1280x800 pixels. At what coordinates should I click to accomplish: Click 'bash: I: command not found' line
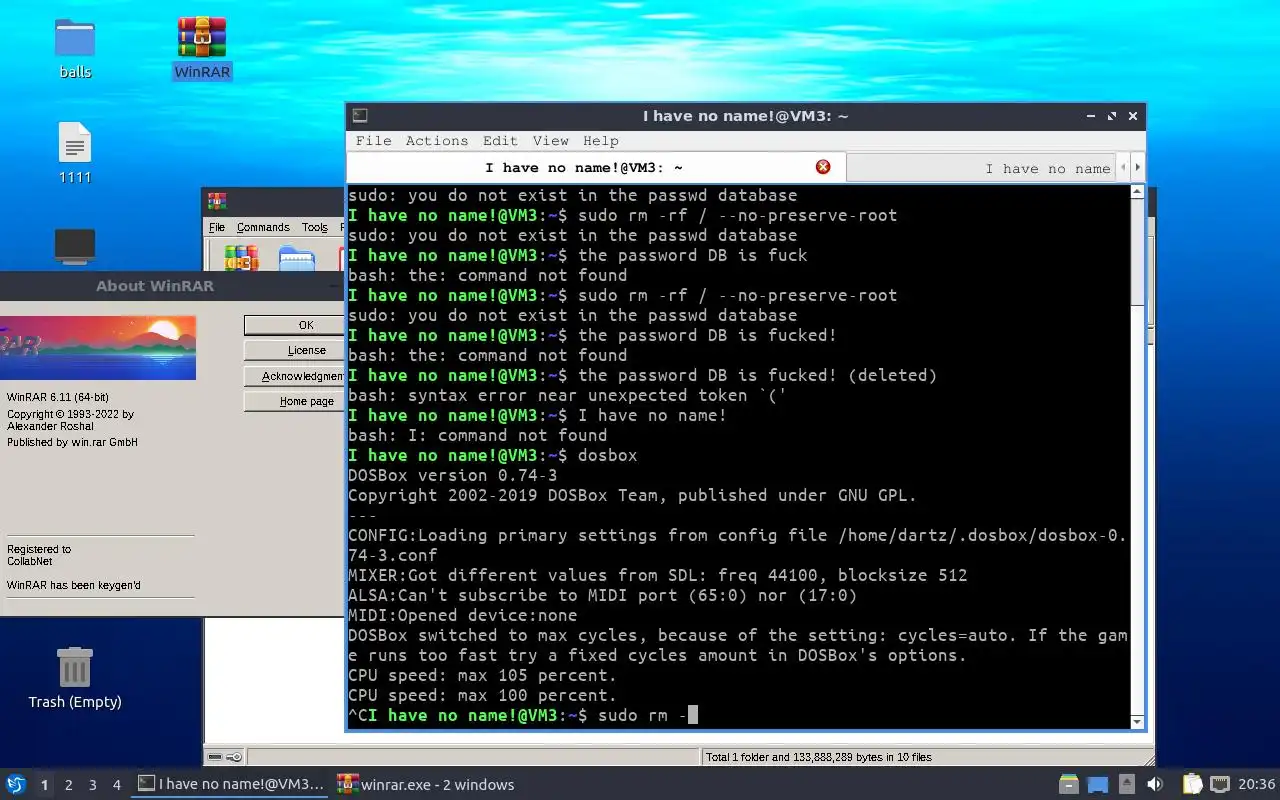(478, 435)
